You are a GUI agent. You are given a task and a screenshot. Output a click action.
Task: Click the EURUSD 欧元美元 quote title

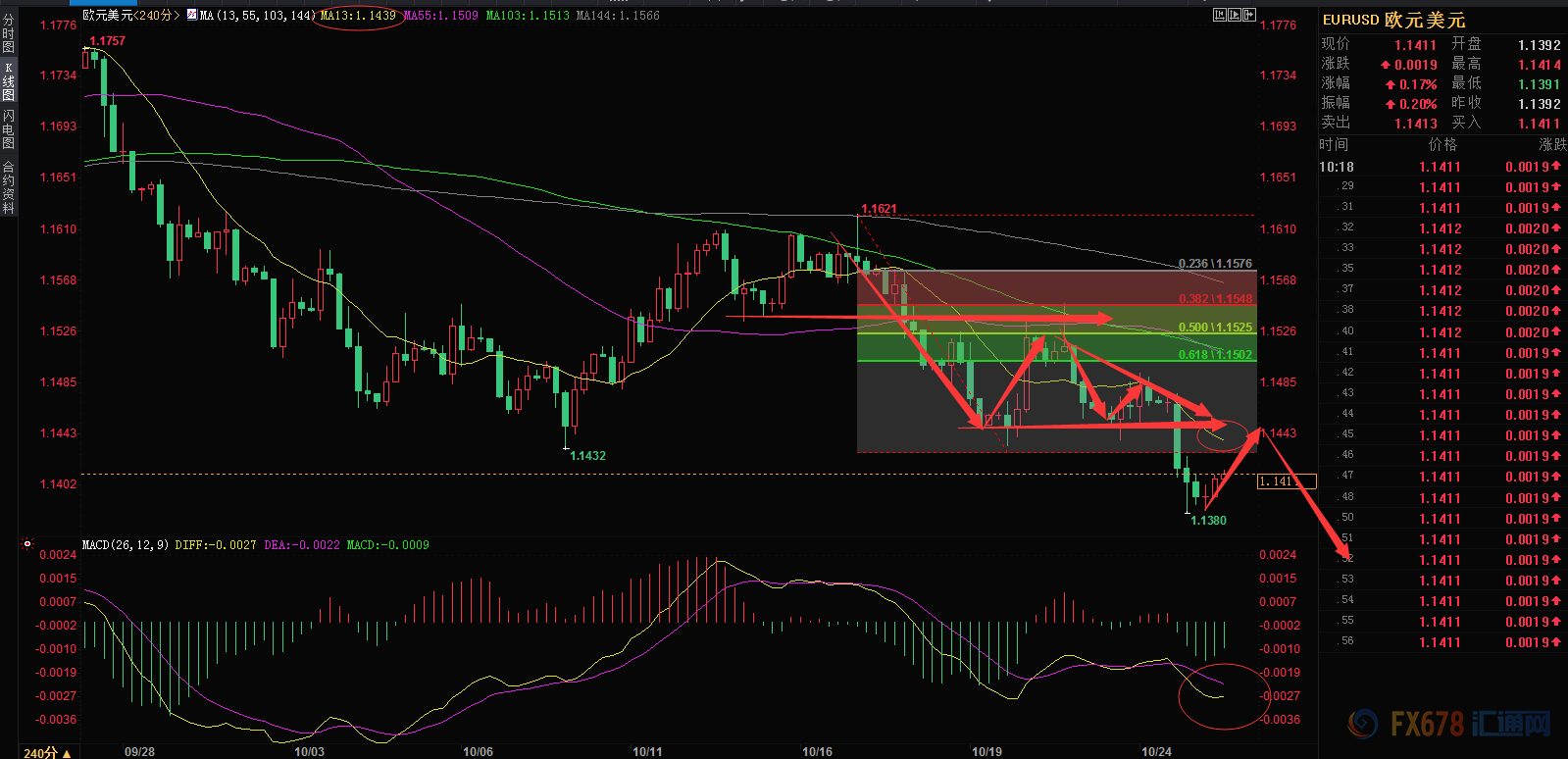pyautogui.click(x=1393, y=20)
